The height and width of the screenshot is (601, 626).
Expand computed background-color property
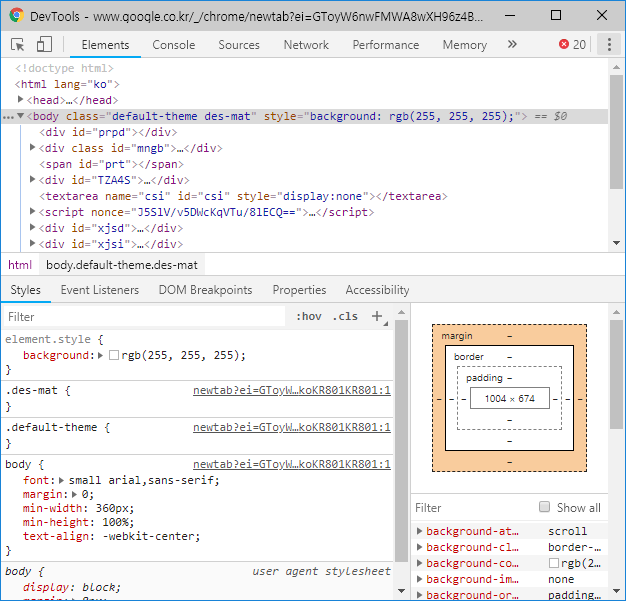(419, 563)
